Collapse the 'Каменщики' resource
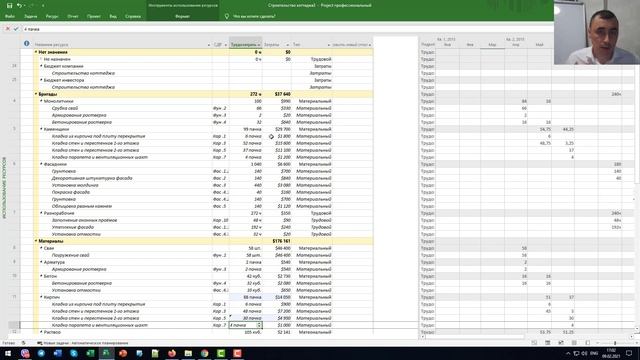 coord(41,129)
